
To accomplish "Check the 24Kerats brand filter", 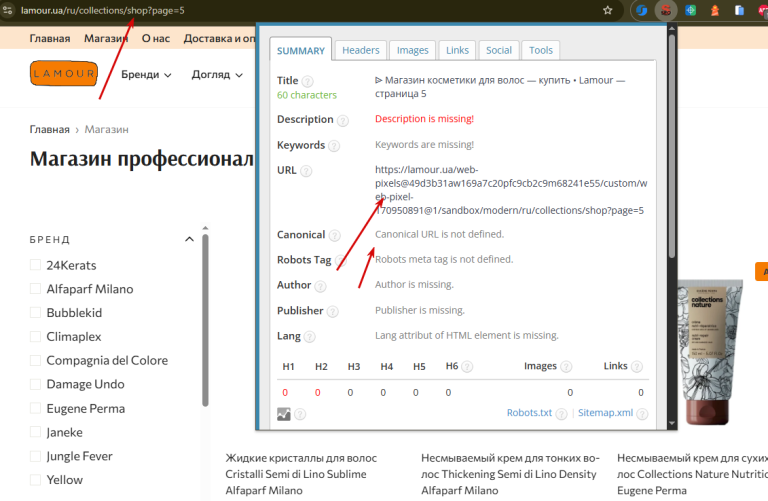I will [x=35, y=265].
